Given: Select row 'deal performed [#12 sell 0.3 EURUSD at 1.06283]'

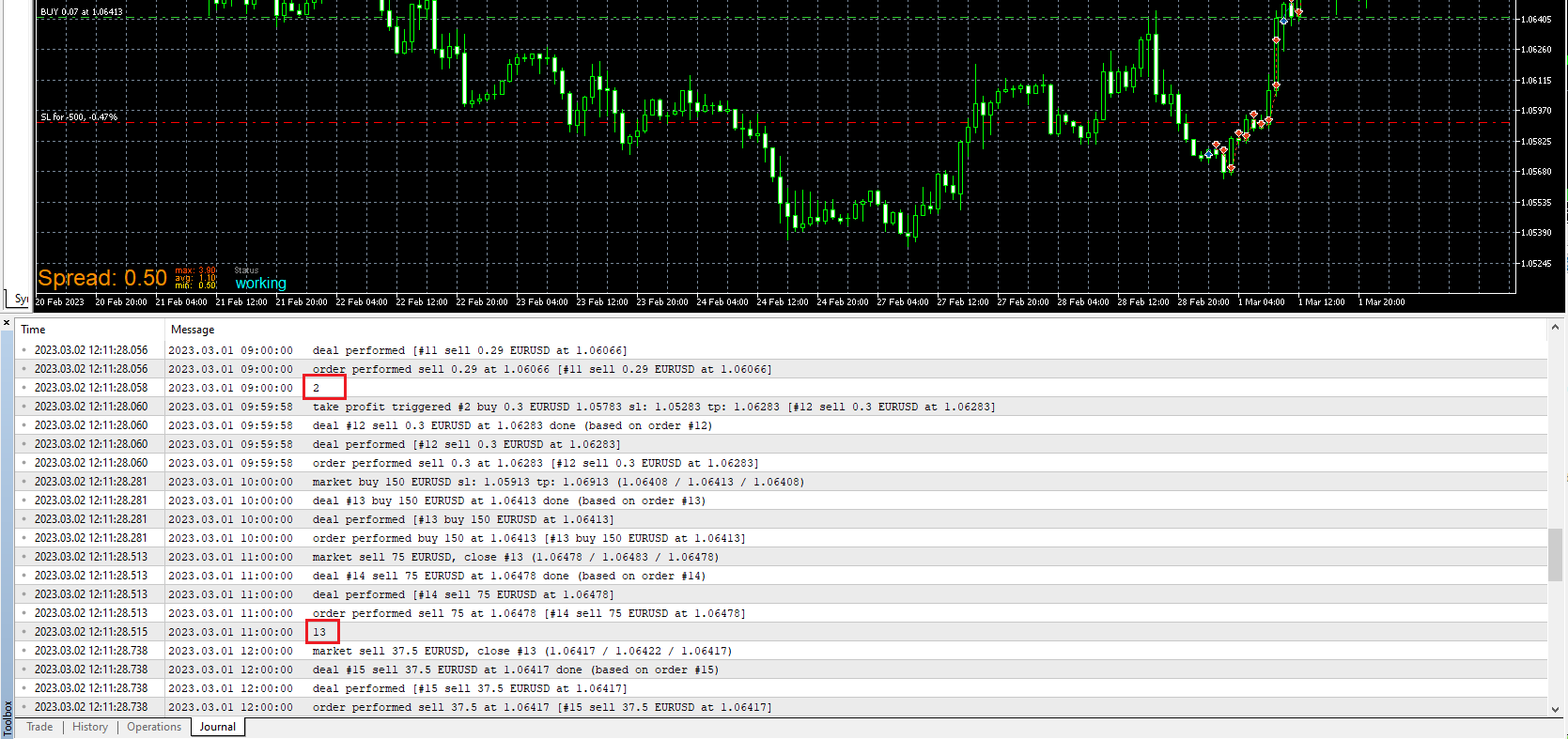Looking at the screenshot, I should 782,444.
